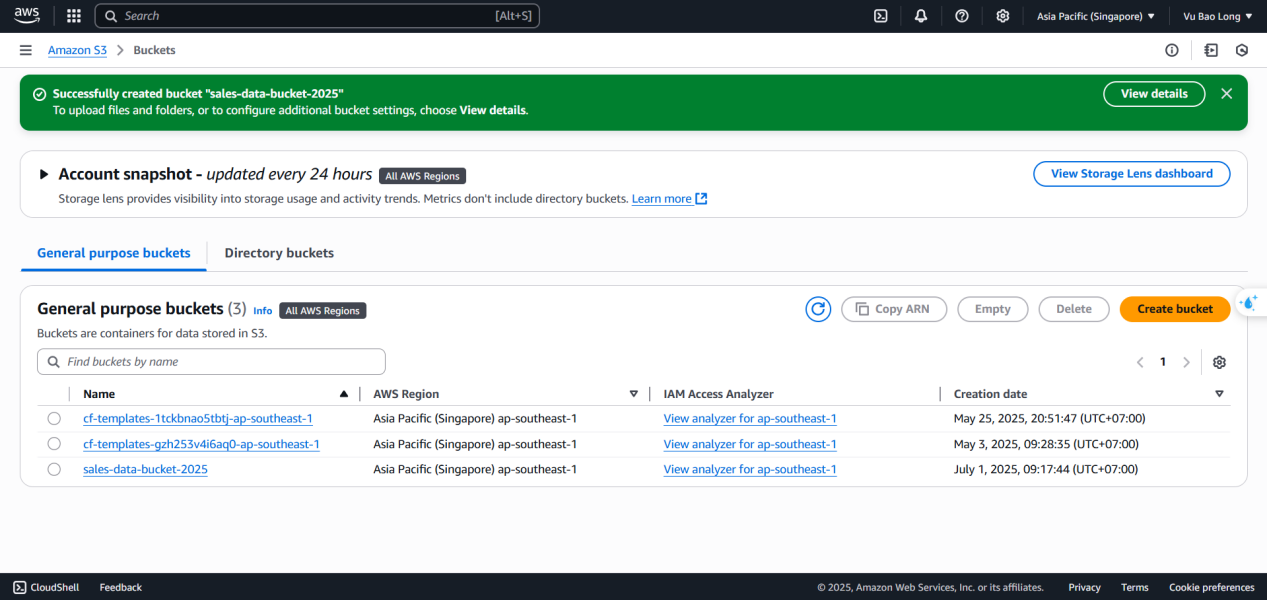Click the Info link next to General purpose buckets
The height and width of the screenshot is (600, 1267).
pyautogui.click(x=262, y=311)
